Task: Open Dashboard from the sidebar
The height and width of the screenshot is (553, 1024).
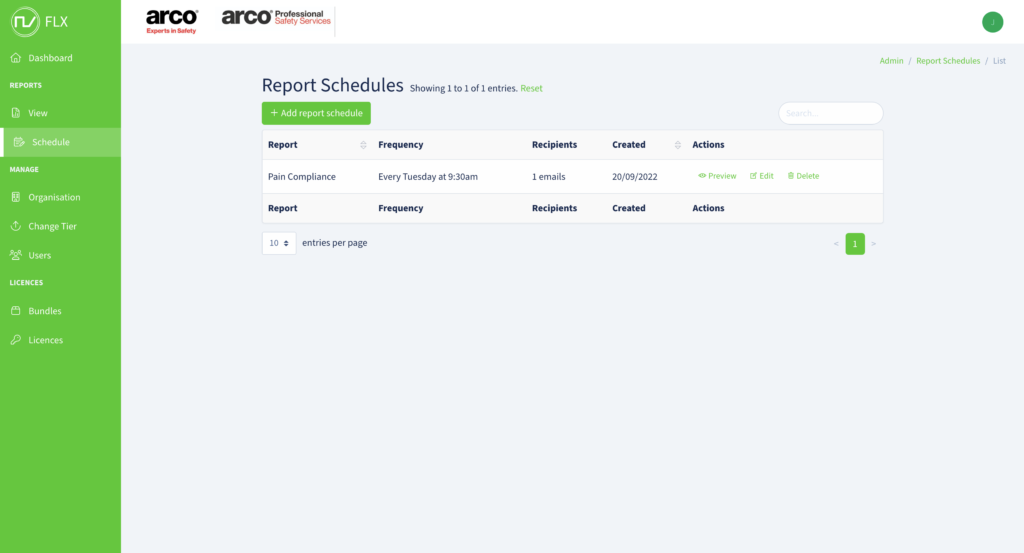Action: click(50, 58)
